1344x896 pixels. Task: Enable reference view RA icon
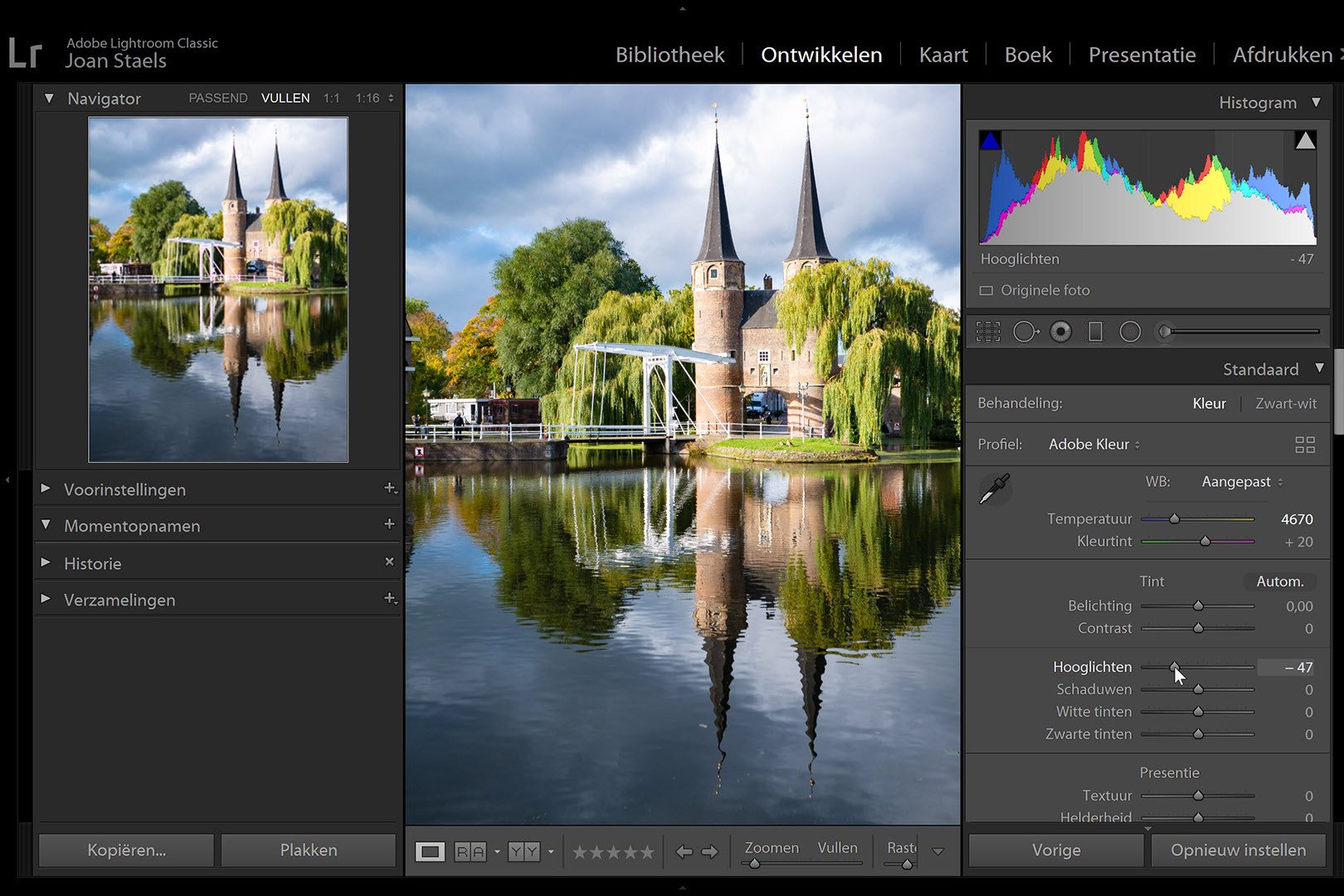tap(470, 851)
